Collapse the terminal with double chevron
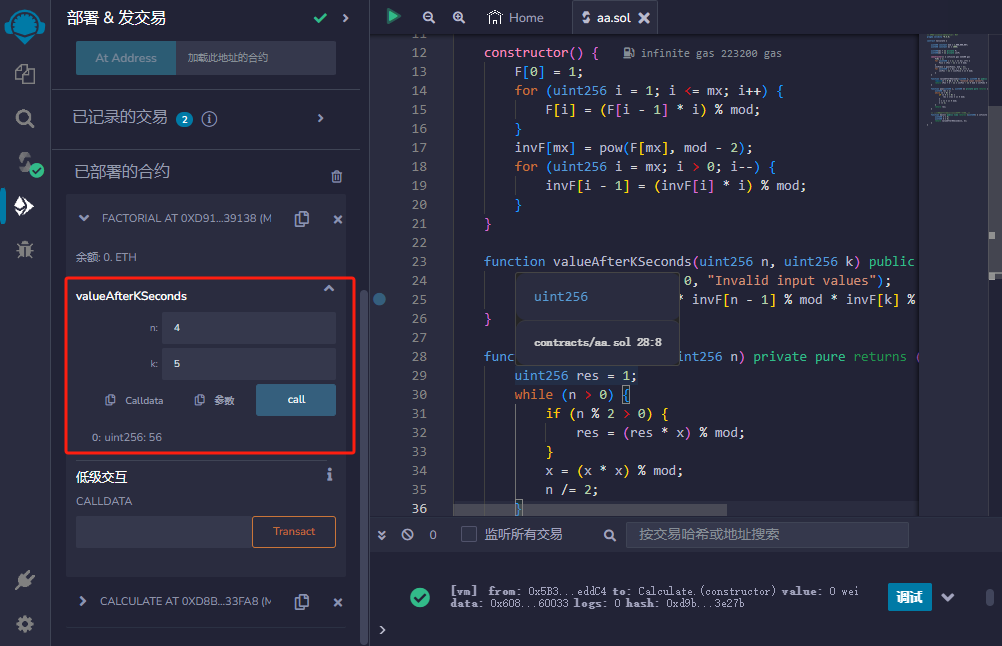Screen dimensions: 1002x646 click(382, 535)
